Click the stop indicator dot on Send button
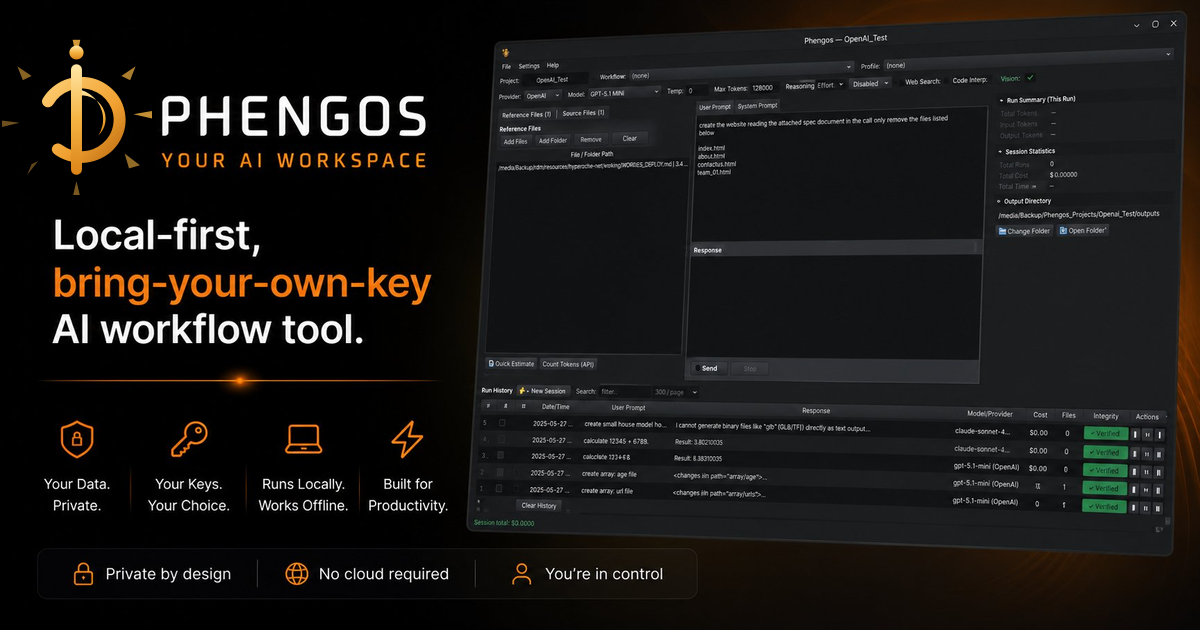The height and width of the screenshot is (630, 1200). tap(697, 368)
